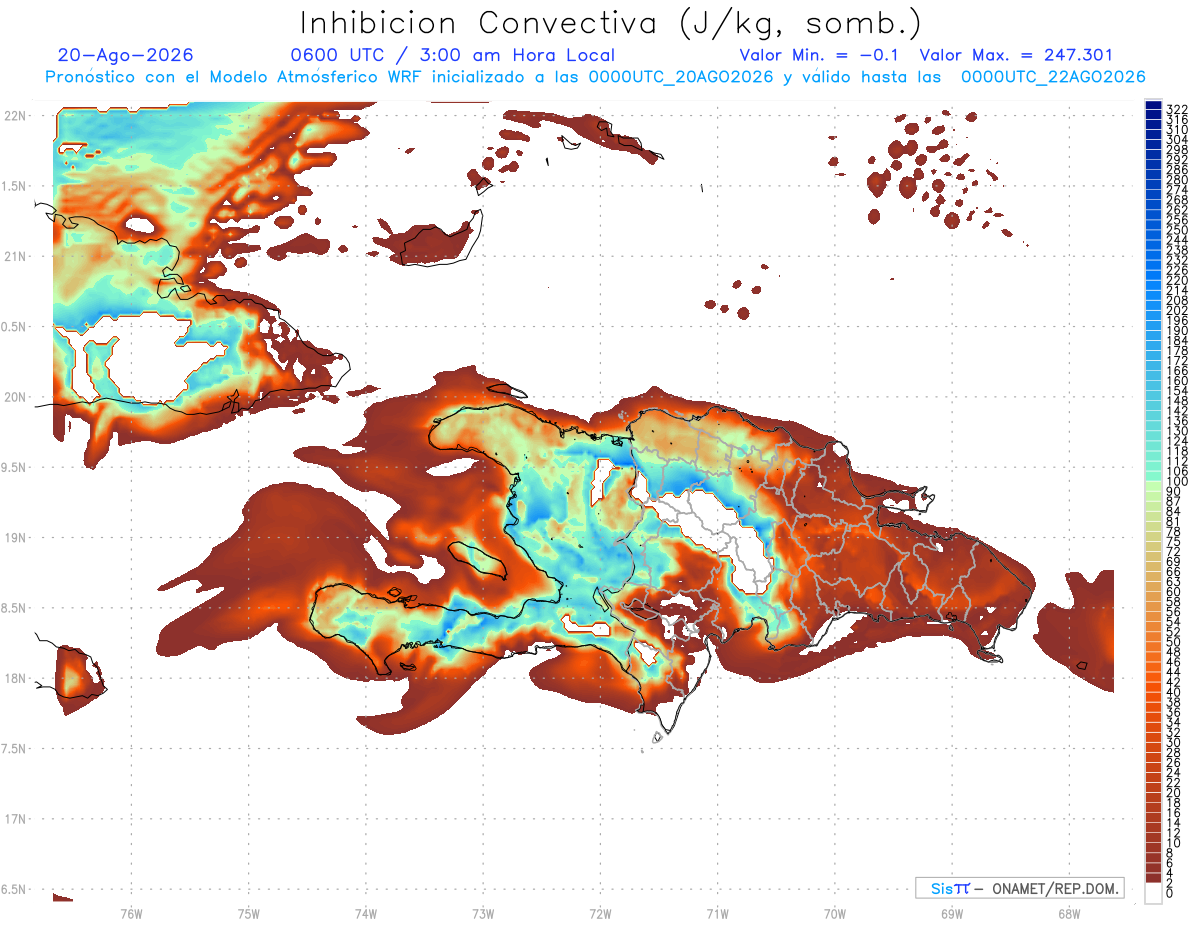
Task: Click the '74W' longitude label
Action: coord(365,913)
